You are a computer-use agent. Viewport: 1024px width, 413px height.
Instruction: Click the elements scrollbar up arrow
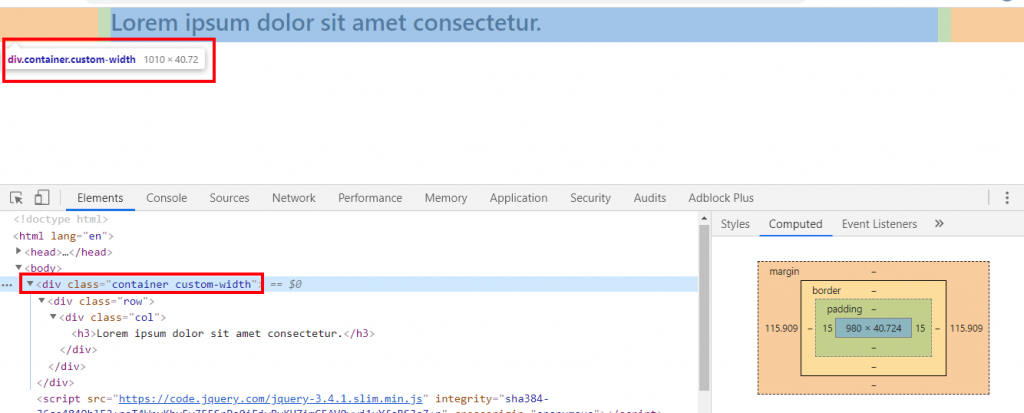tap(704, 218)
